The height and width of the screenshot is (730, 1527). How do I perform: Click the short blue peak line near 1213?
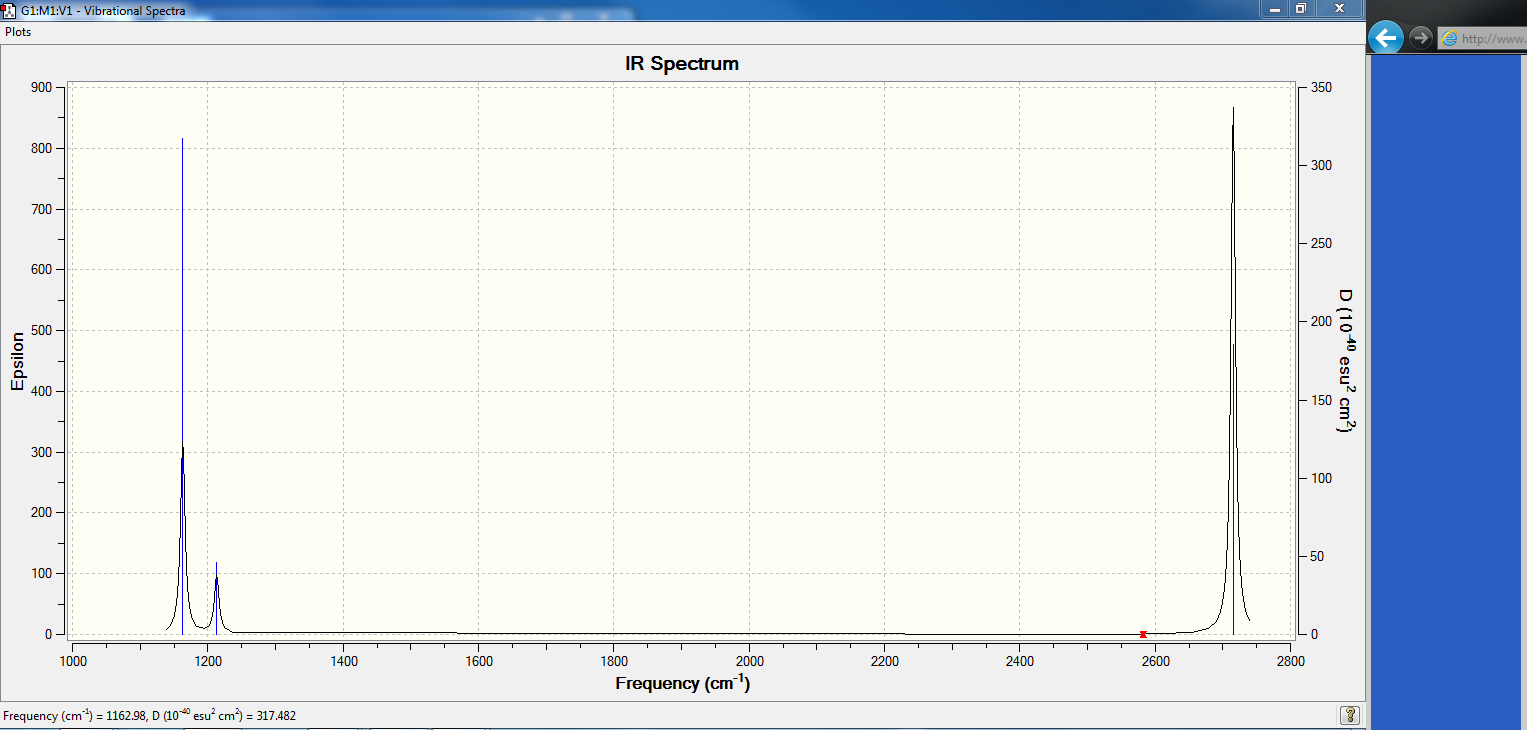pos(216,598)
